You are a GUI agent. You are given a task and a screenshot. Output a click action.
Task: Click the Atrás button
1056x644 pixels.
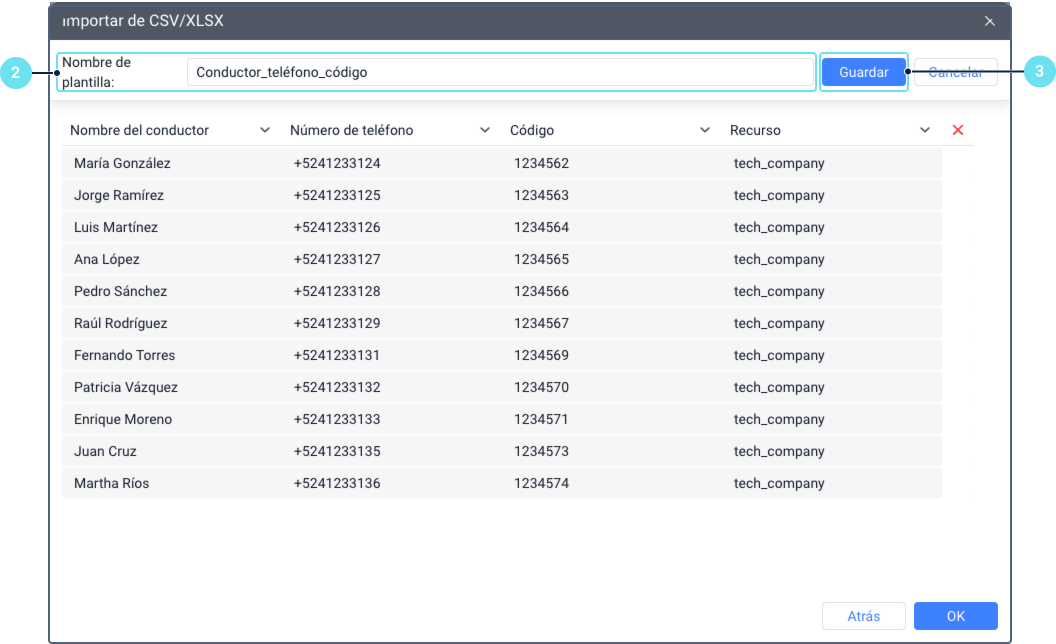pos(863,616)
